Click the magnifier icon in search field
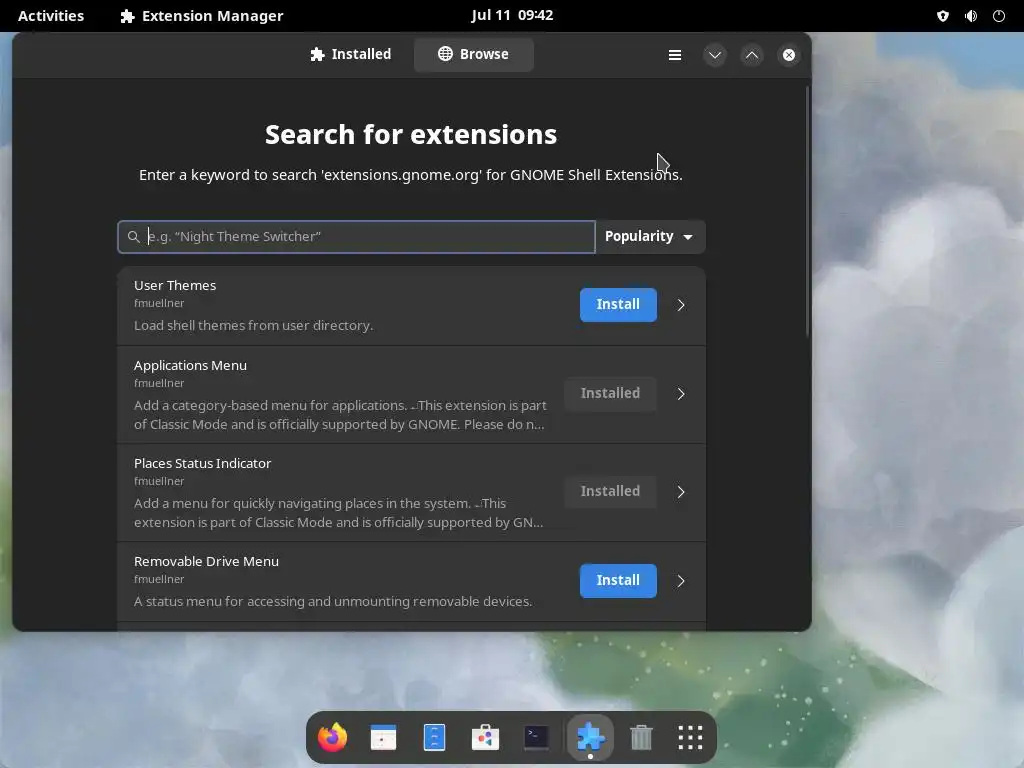The width and height of the screenshot is (1024, 768). [x=133, y=236]
